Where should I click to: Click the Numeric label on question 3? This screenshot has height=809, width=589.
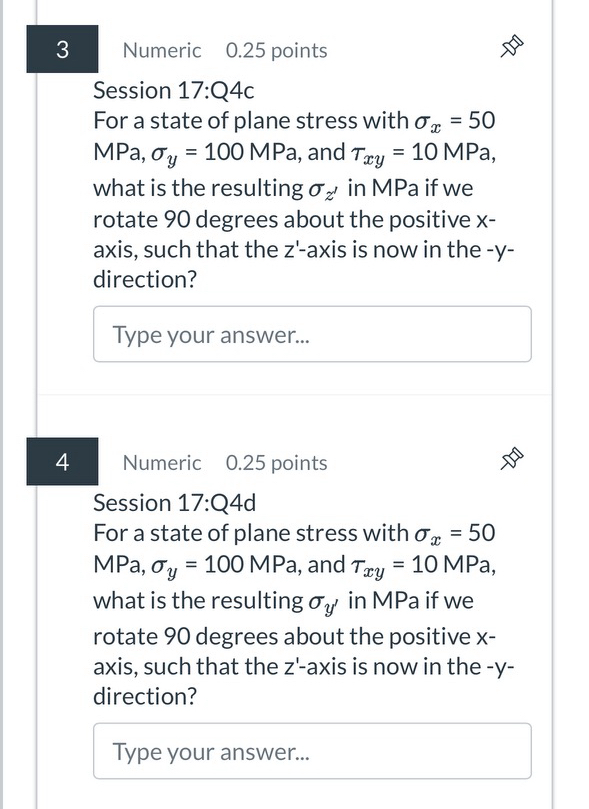pyautogui.click(x=161, y=51)
